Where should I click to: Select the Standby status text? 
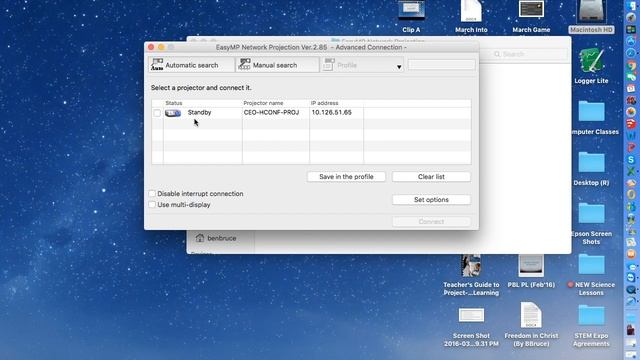199,112
